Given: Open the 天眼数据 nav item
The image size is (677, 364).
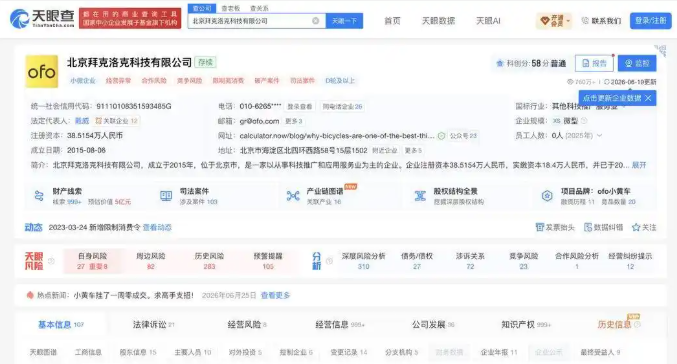Looking at the screenshot, I should click(438, 21).
